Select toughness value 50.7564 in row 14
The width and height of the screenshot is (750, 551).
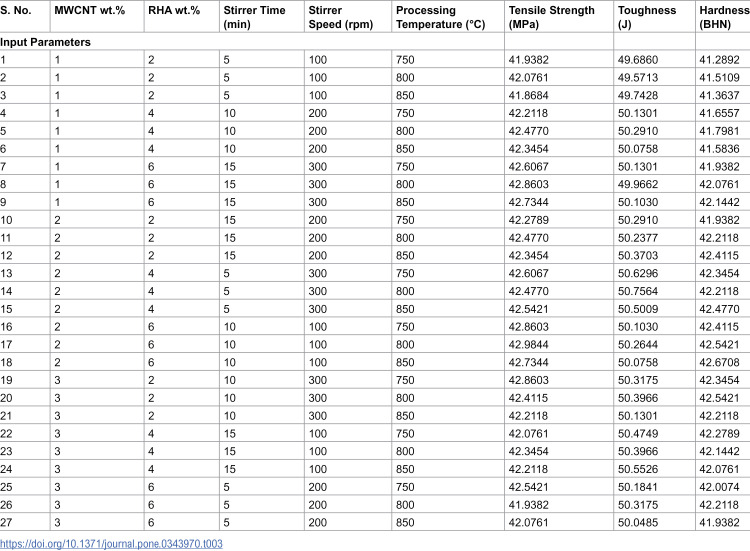click(x=638, y=291)
